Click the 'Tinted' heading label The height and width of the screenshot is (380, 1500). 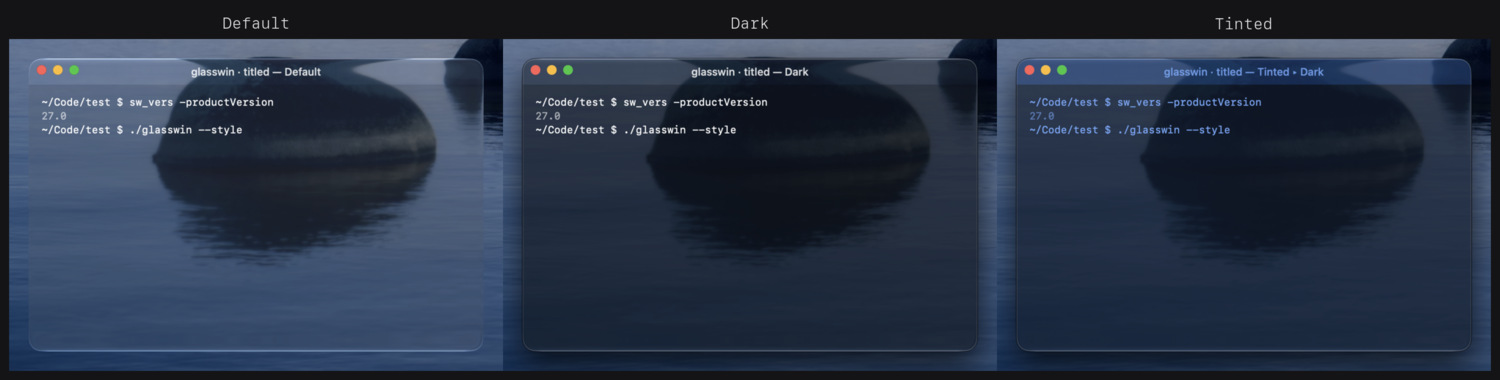point(1244,23)
